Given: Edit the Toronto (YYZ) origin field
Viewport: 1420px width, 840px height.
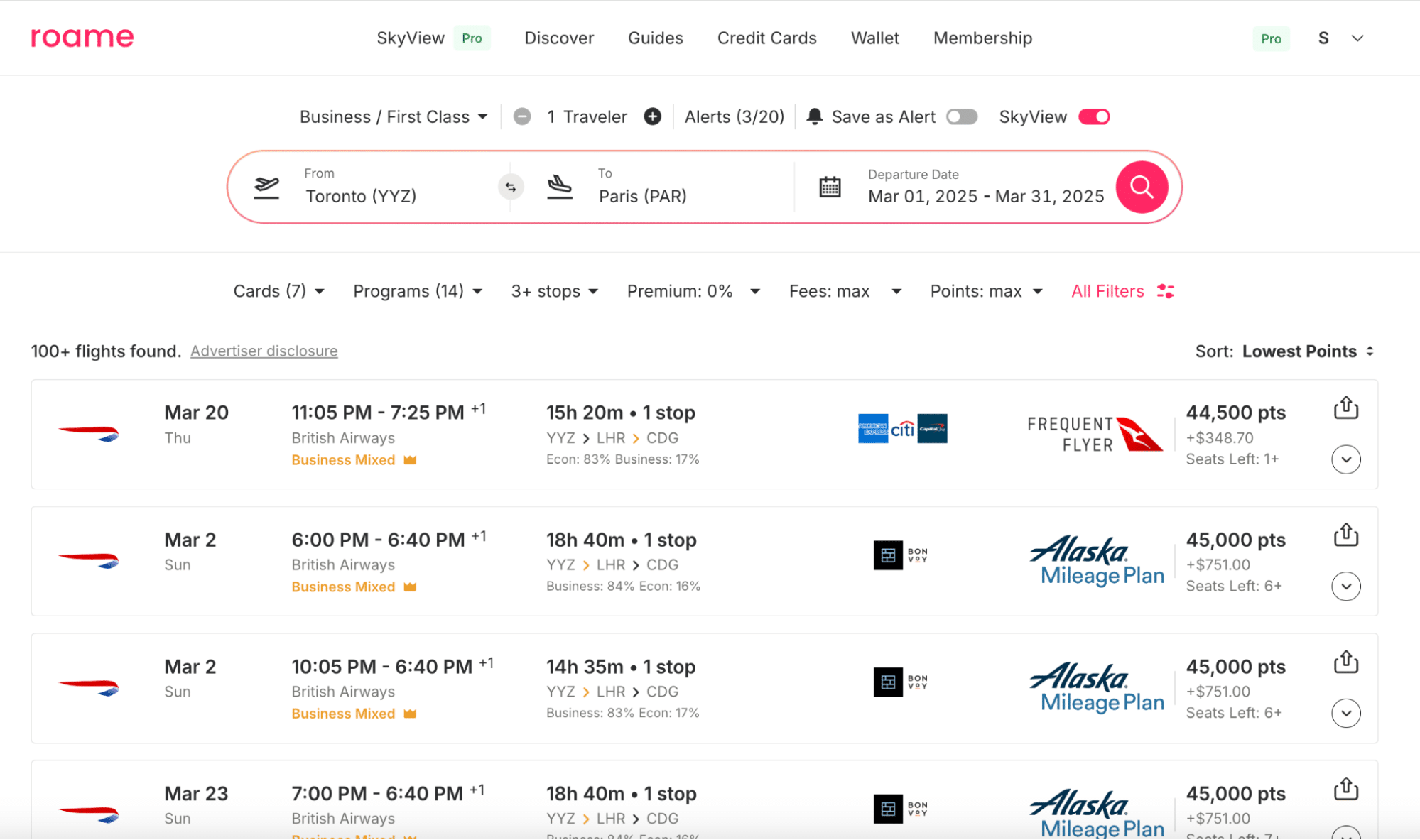Looking at the screenshot, I should point(361,196).
